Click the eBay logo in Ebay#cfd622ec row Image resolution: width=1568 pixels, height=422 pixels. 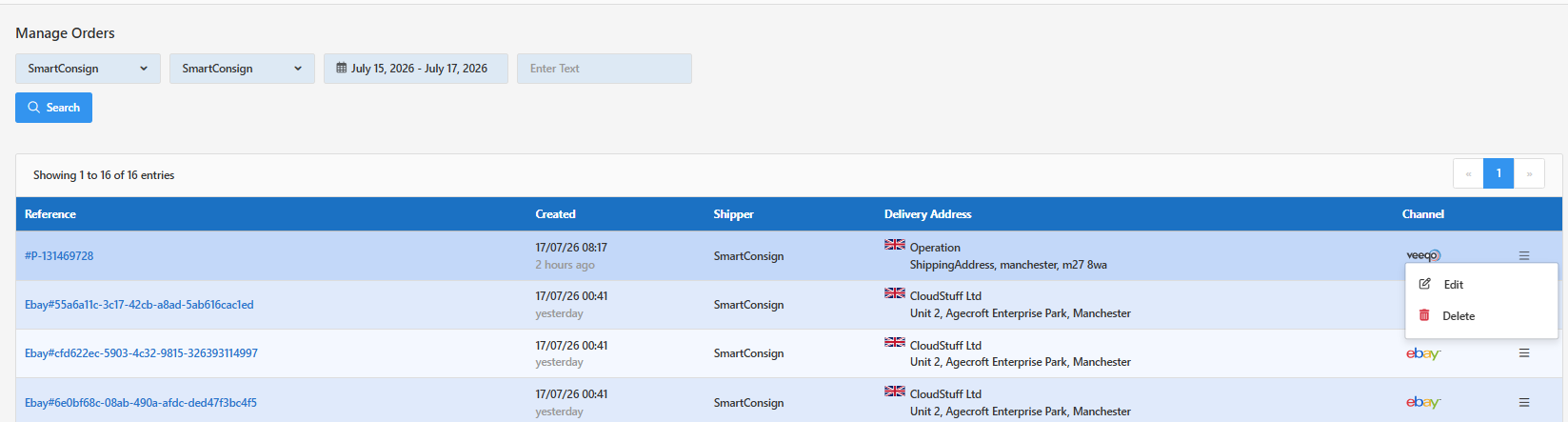[1423, 353]
